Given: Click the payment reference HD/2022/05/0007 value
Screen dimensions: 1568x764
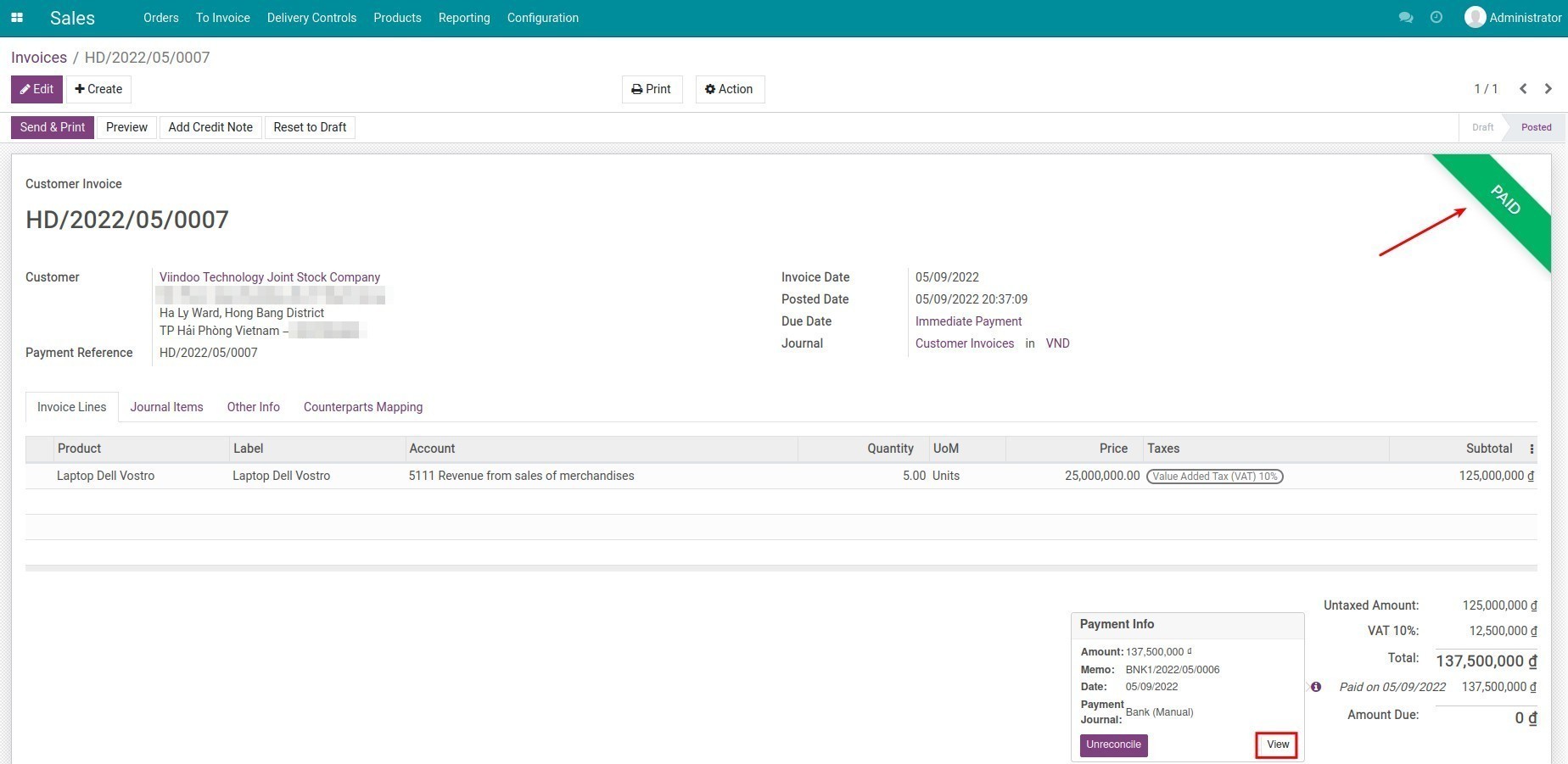Looking at the screenshot, I should click(208, 353).
